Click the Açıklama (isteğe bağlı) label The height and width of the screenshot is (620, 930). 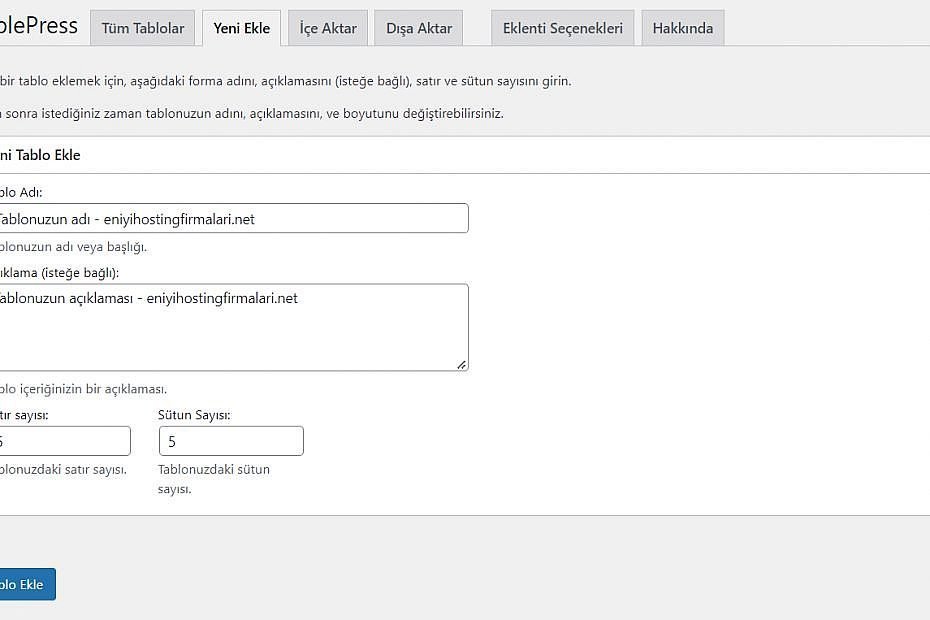[60, 272]
